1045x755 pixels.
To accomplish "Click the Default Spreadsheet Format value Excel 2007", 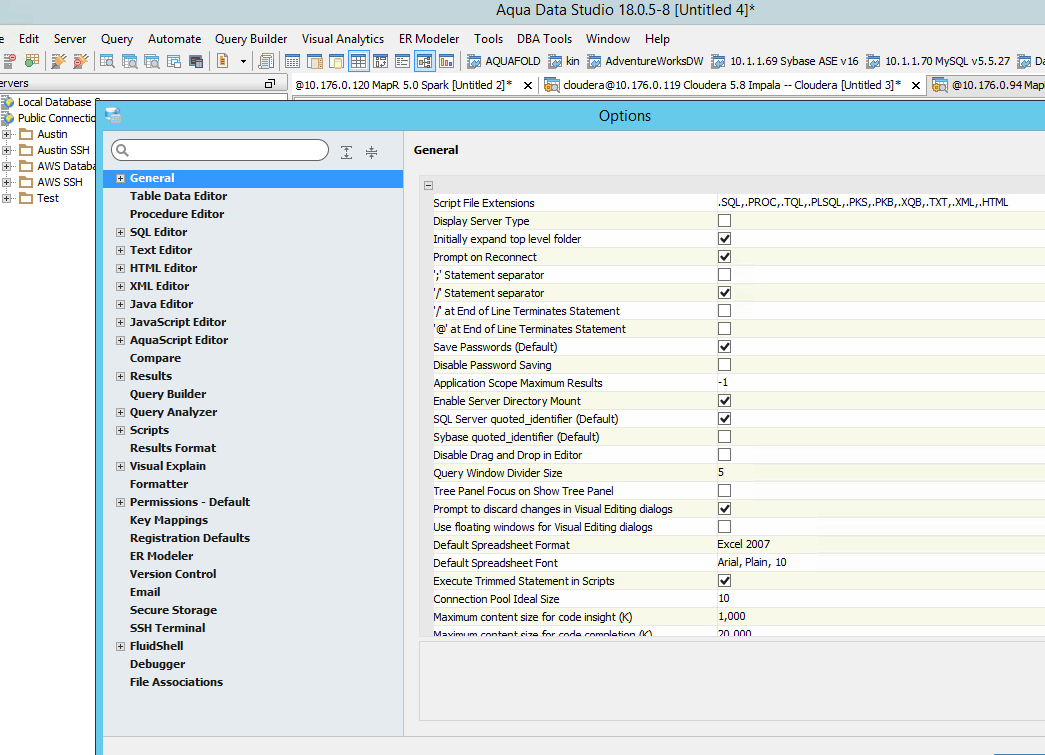I will coord(744,545).
